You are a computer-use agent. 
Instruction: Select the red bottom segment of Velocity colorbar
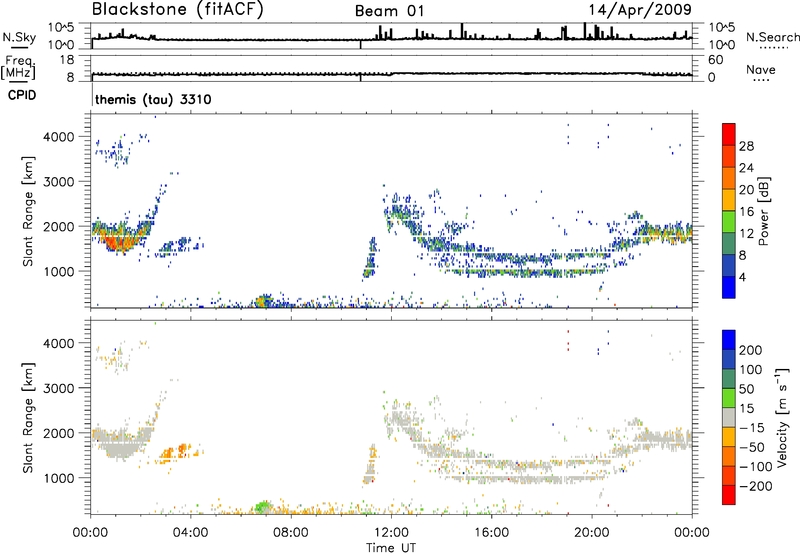(729, 495)
